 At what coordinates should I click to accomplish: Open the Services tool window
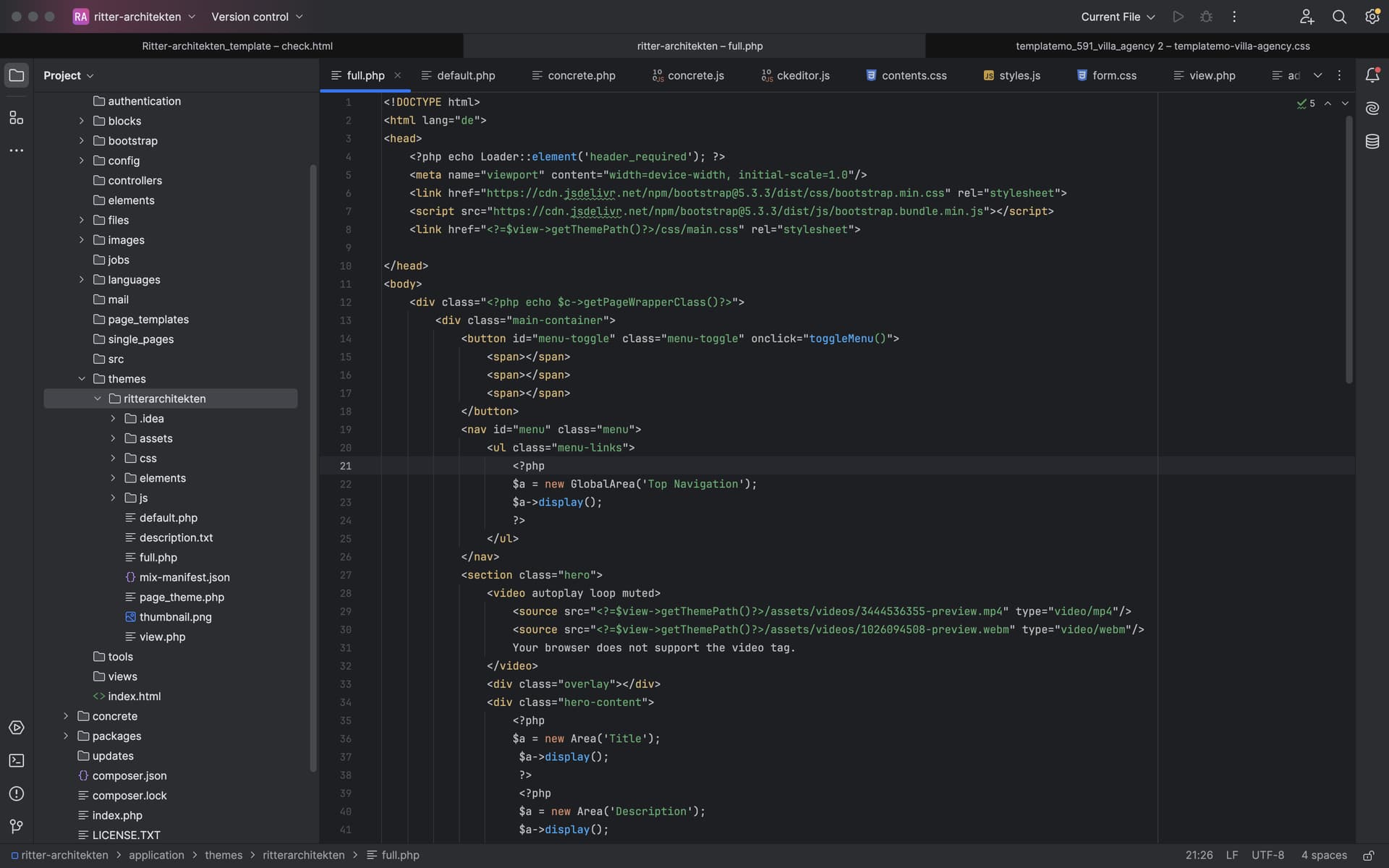(16, 728)
